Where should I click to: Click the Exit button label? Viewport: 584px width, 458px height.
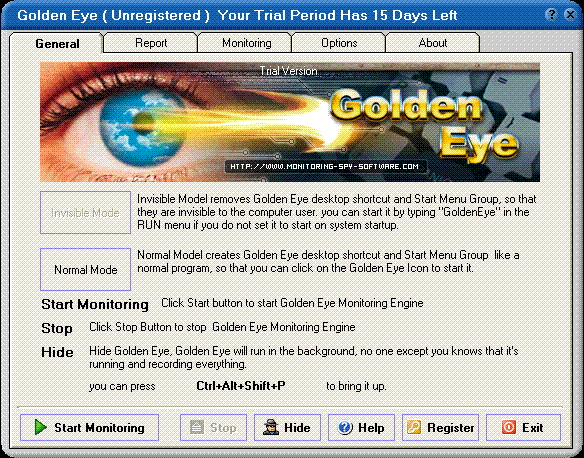click(533, 427)
